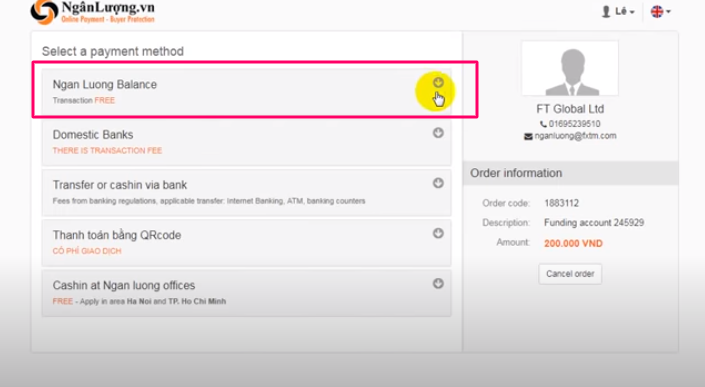Select Domestic Banks payment method
Image resolution: width=705 pixels, height=387 pixels.
246,142
